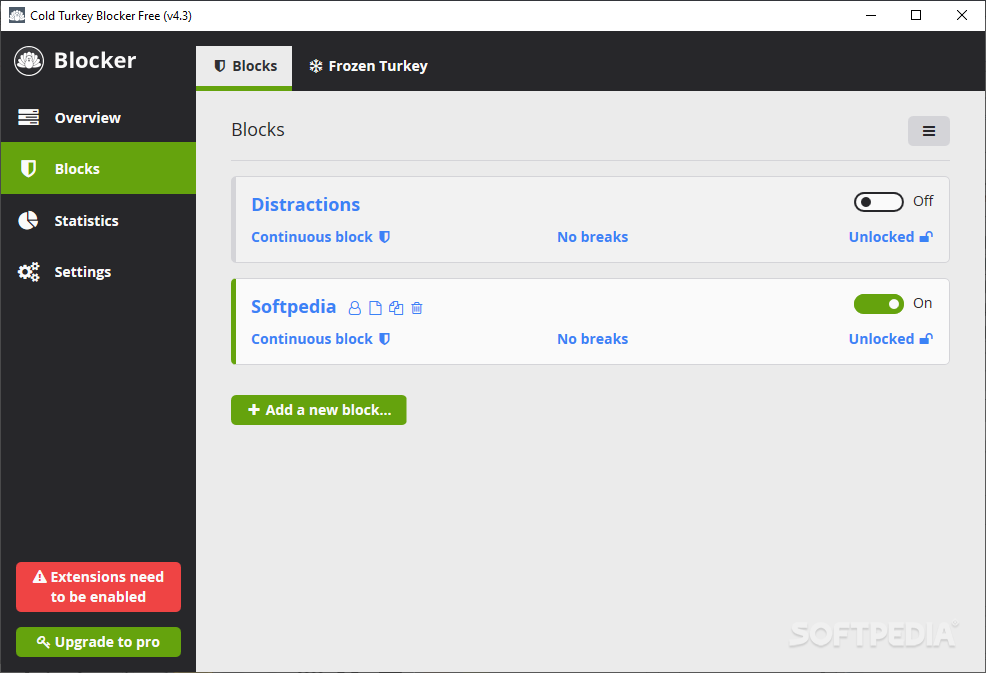986x673 pixels.
Task: Close the Cold Turkey Blocker window
Action: pos(961,15)
